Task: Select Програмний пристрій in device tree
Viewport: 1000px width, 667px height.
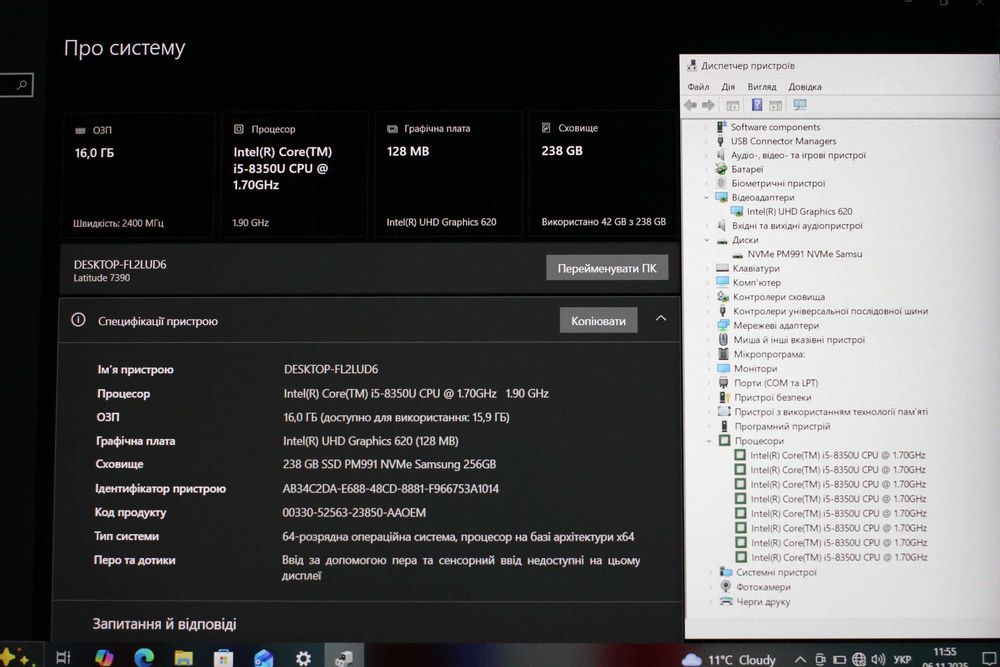Action: [782, 426]
